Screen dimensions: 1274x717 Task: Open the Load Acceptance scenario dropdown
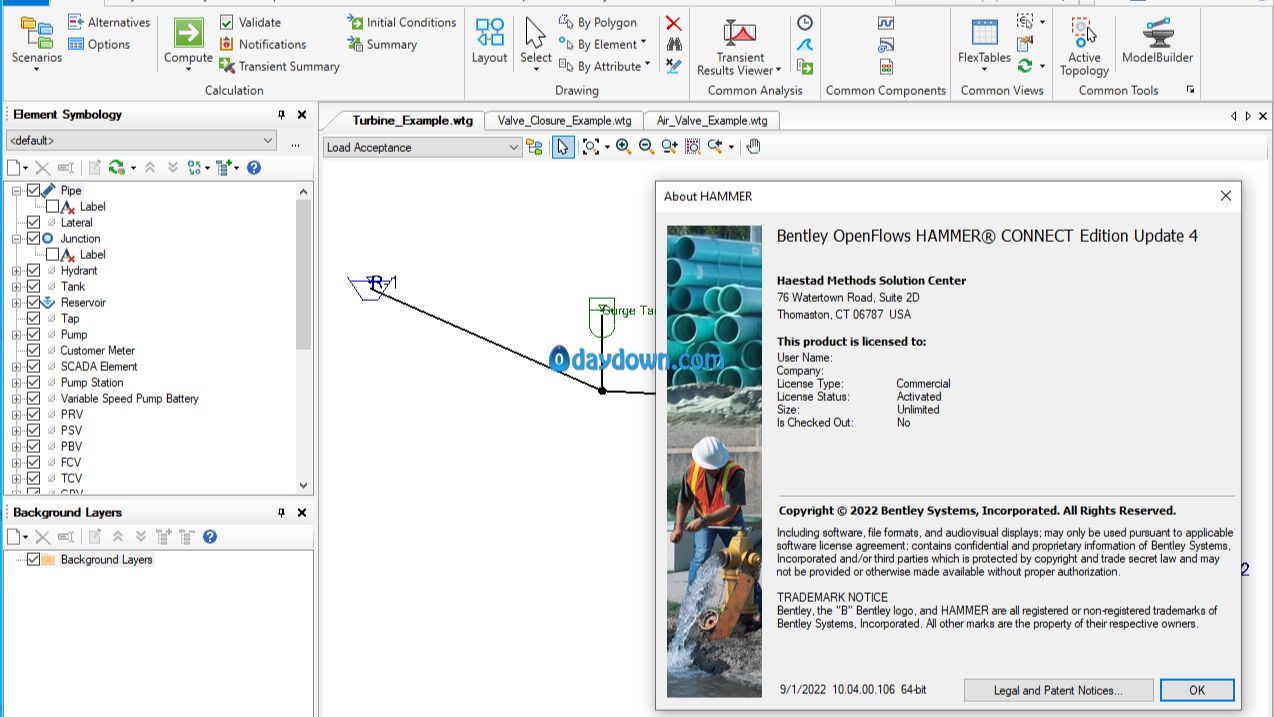422,147
